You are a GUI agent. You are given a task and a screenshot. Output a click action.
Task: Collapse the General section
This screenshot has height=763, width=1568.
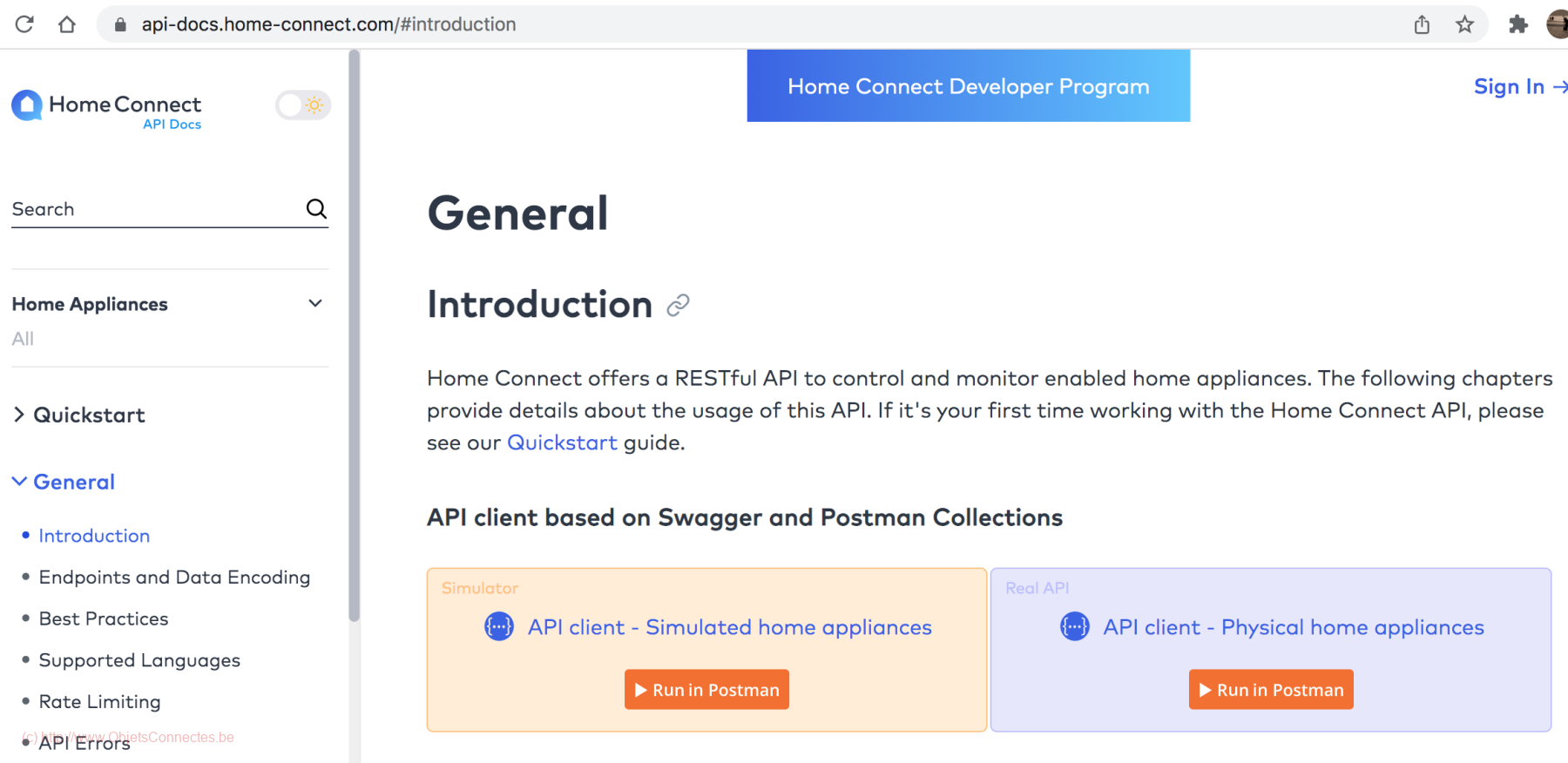click(64, 482)
